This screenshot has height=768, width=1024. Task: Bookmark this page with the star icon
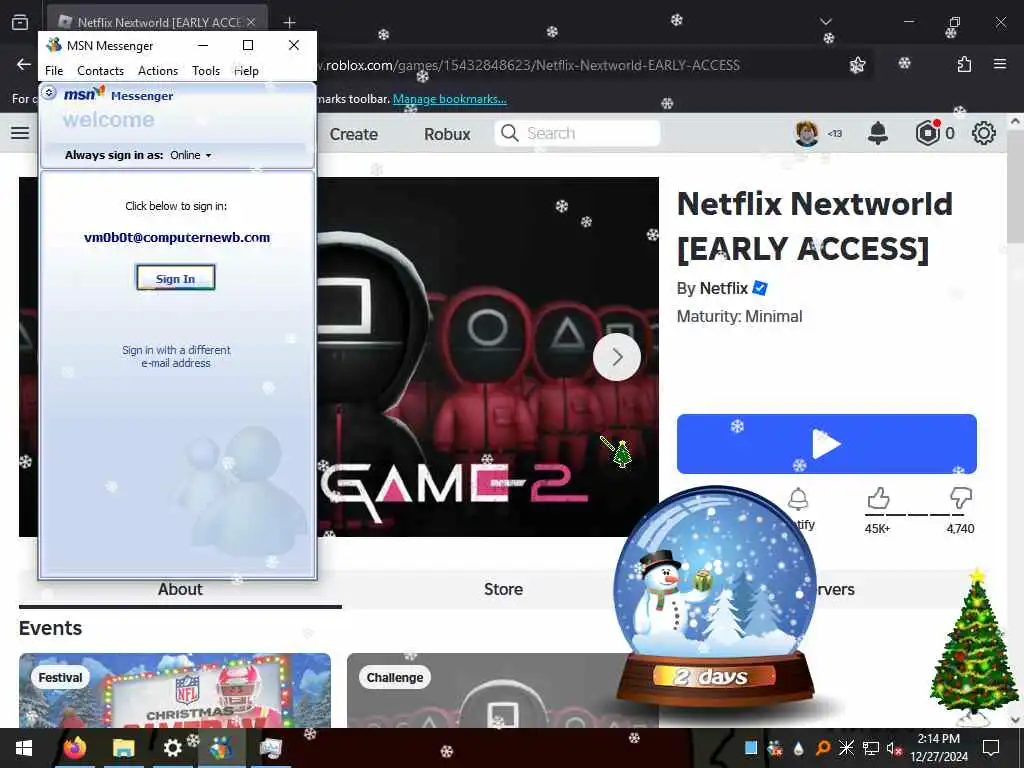coord(857,65)
